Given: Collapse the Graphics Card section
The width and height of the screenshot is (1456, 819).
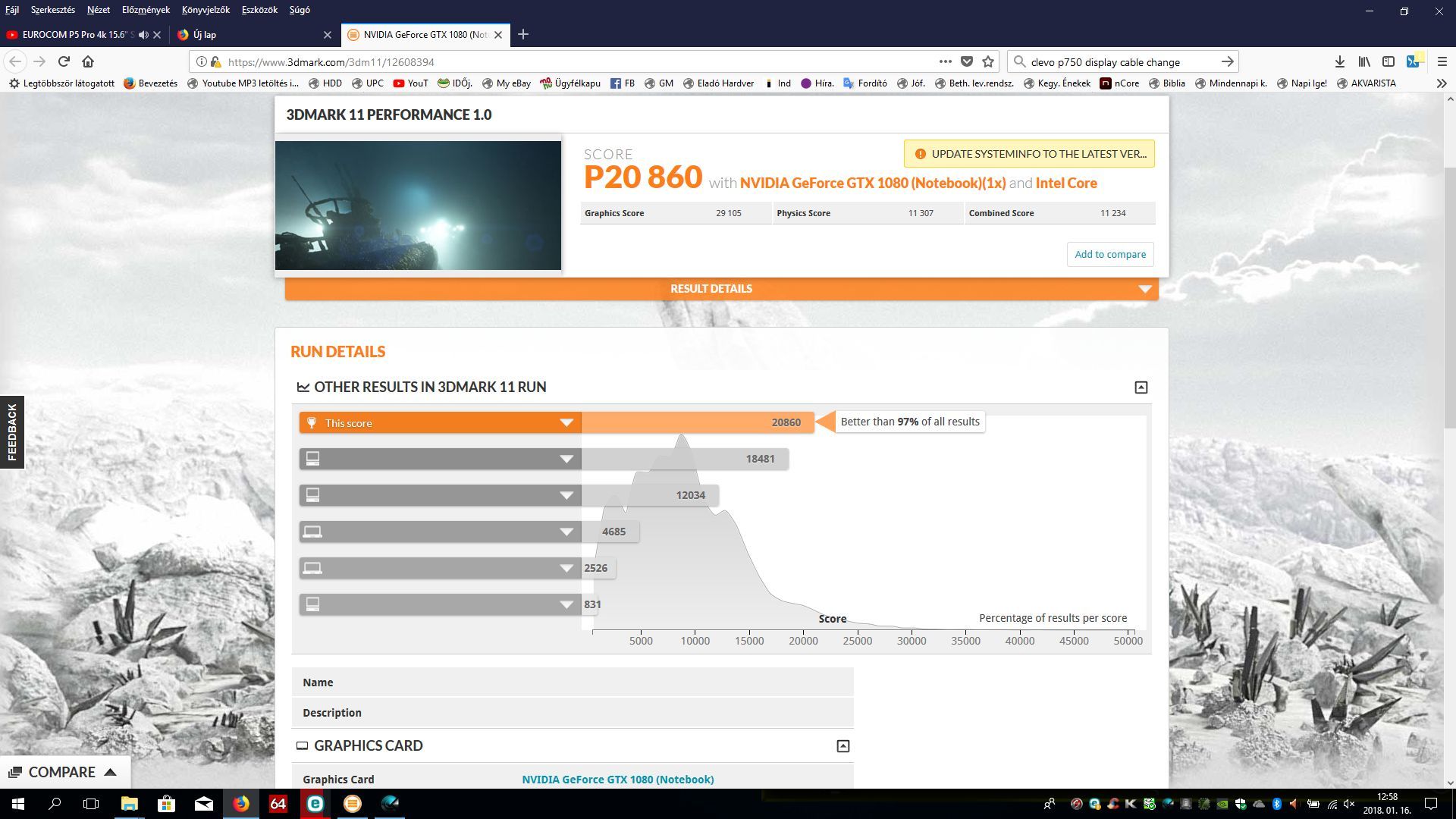Looking at the screenshot, I should pos(843,746).
